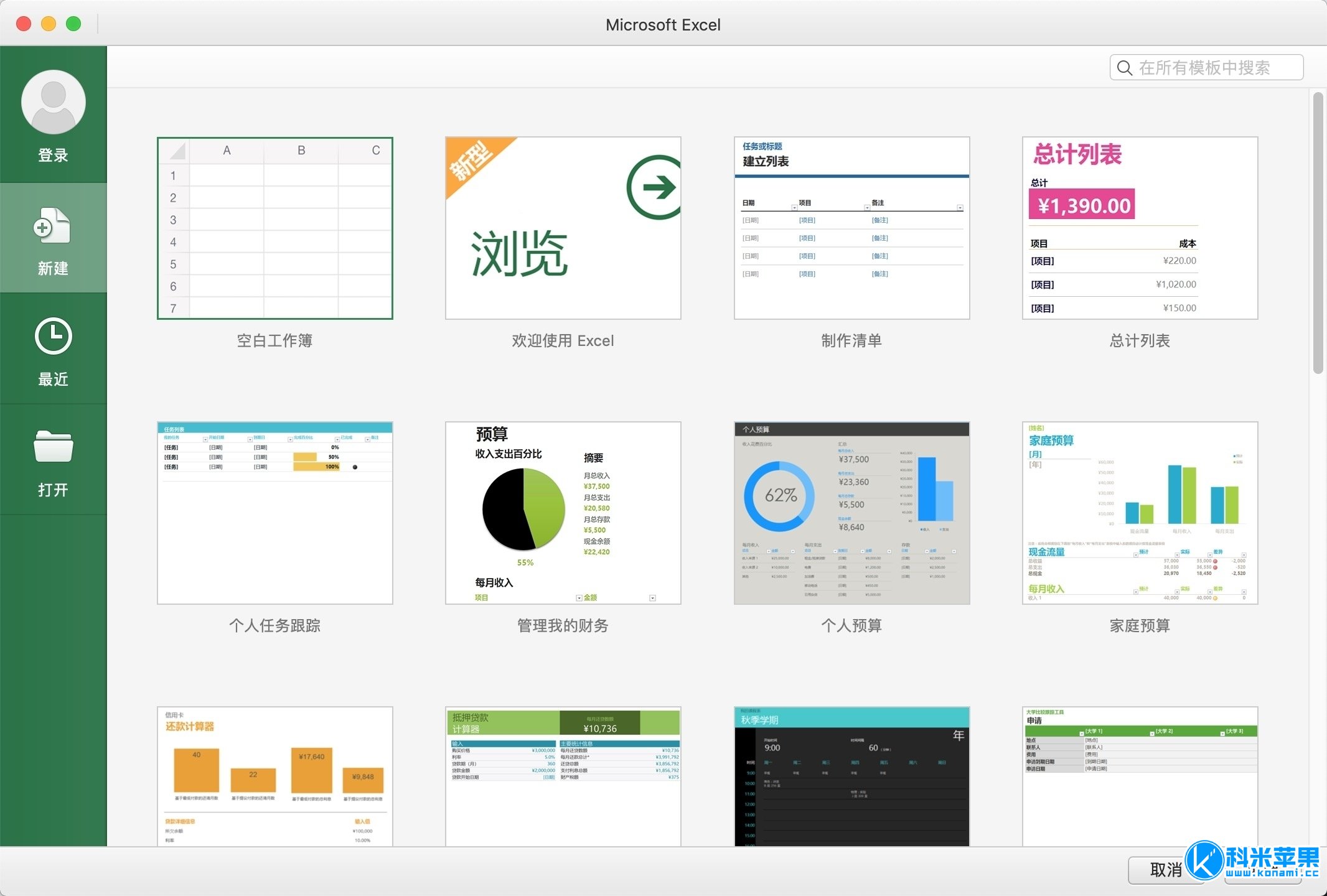Open the 最近 recent files clock icon
This screenshot has width=1327, height=896.
point(54,337)
